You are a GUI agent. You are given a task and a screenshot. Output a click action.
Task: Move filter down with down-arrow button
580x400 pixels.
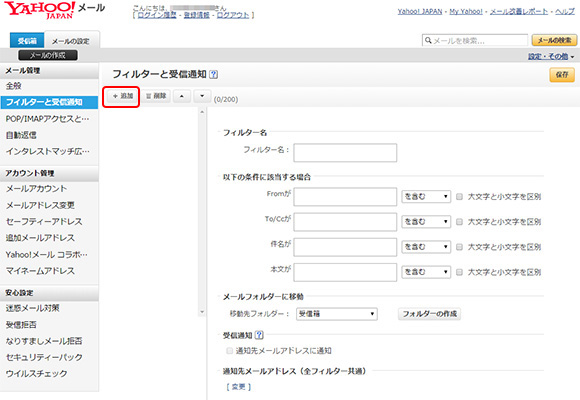(202, 96)
